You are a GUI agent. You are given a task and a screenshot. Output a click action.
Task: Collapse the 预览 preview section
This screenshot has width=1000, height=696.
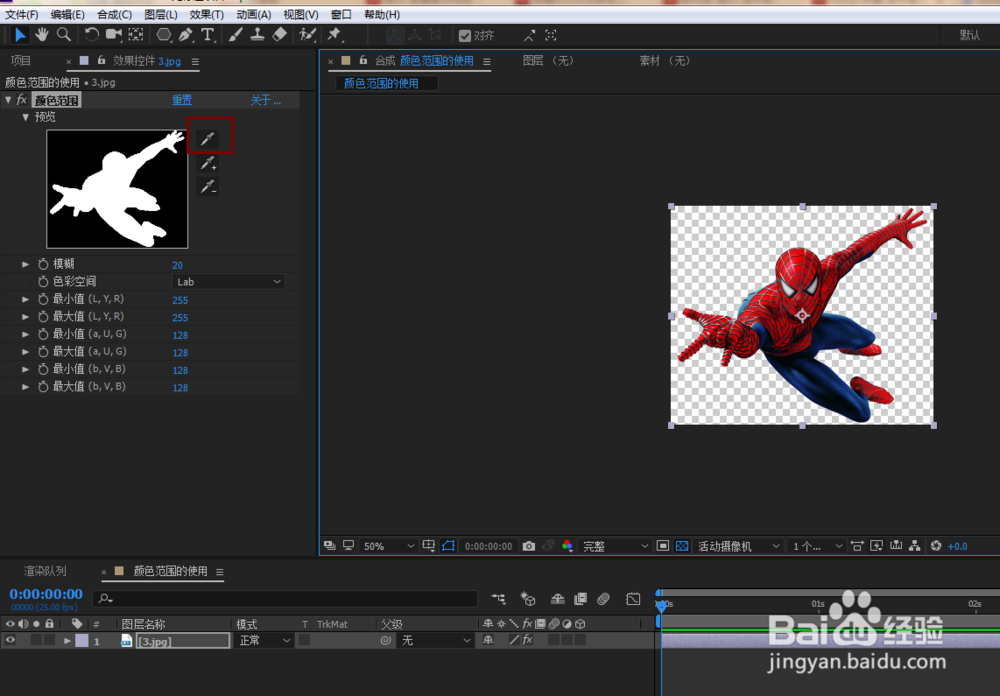tap(26, 117)
